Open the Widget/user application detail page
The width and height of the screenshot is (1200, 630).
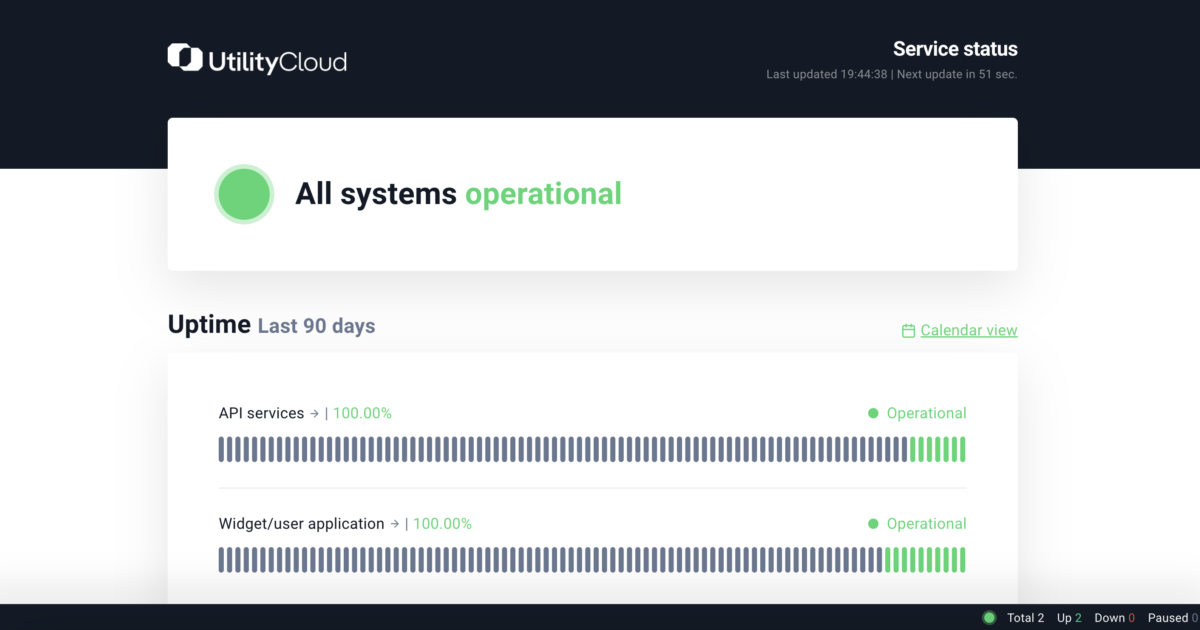point(301,523)
